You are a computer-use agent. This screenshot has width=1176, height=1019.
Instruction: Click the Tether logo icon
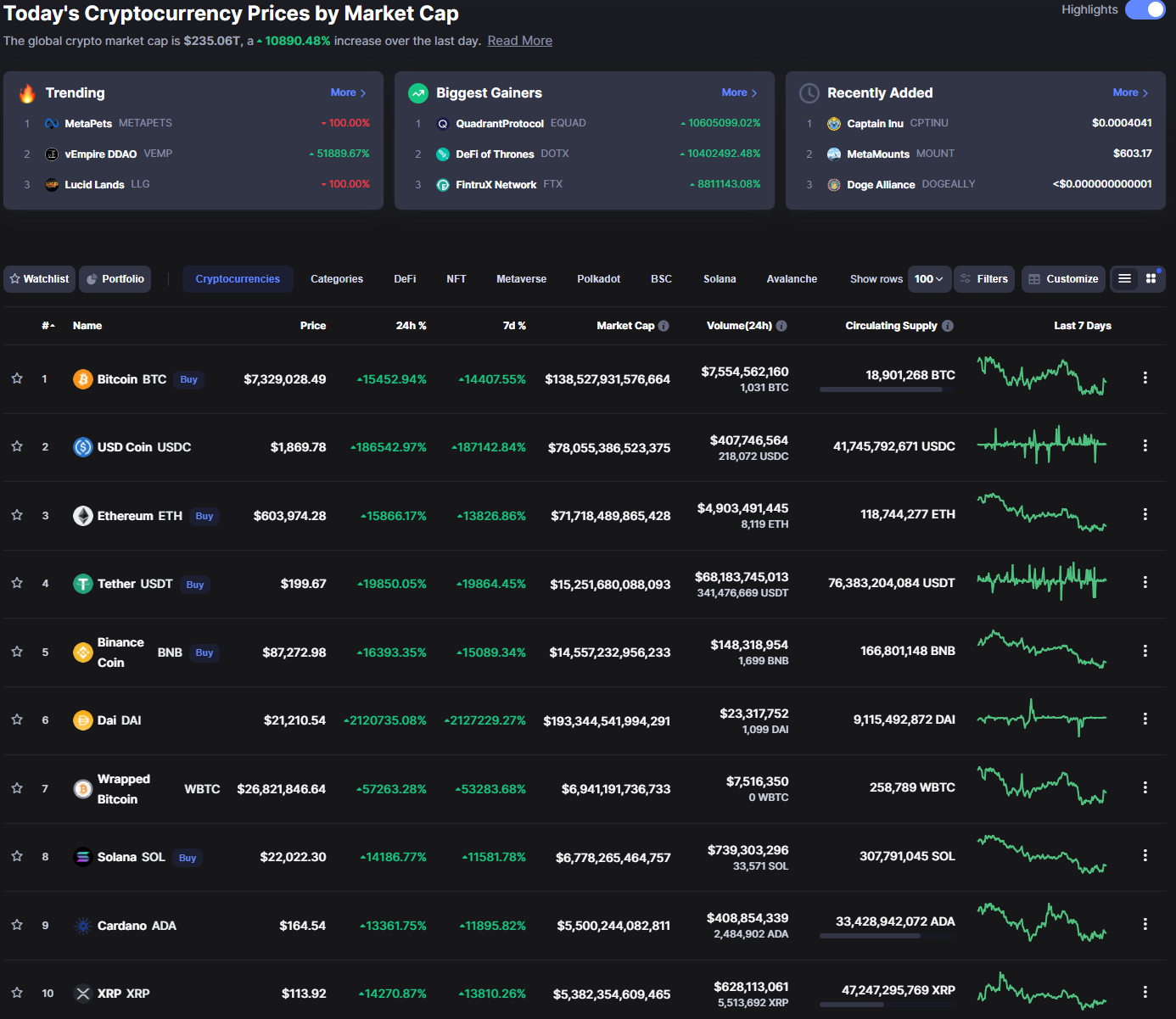tap(83, 584)
